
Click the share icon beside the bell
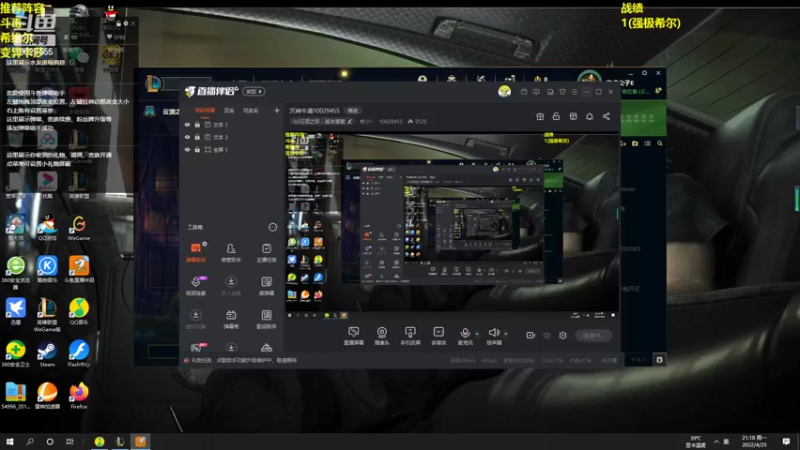[x=606, y=116]
